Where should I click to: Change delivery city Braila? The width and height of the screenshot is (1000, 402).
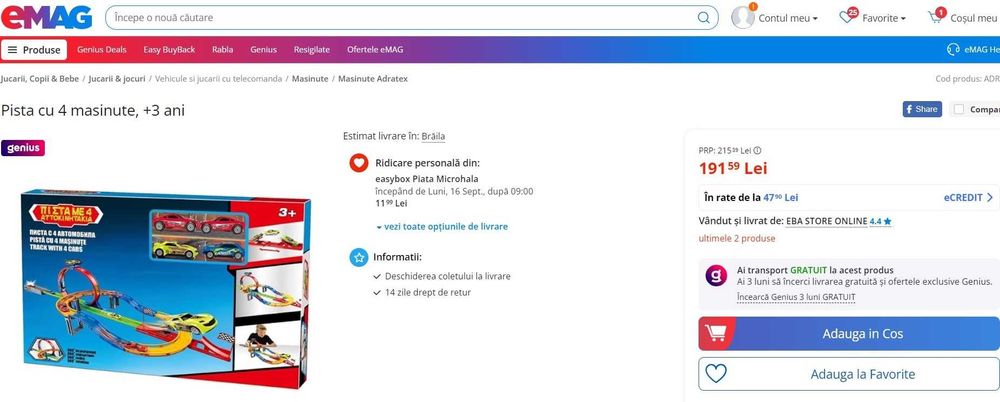click(433, 137)
